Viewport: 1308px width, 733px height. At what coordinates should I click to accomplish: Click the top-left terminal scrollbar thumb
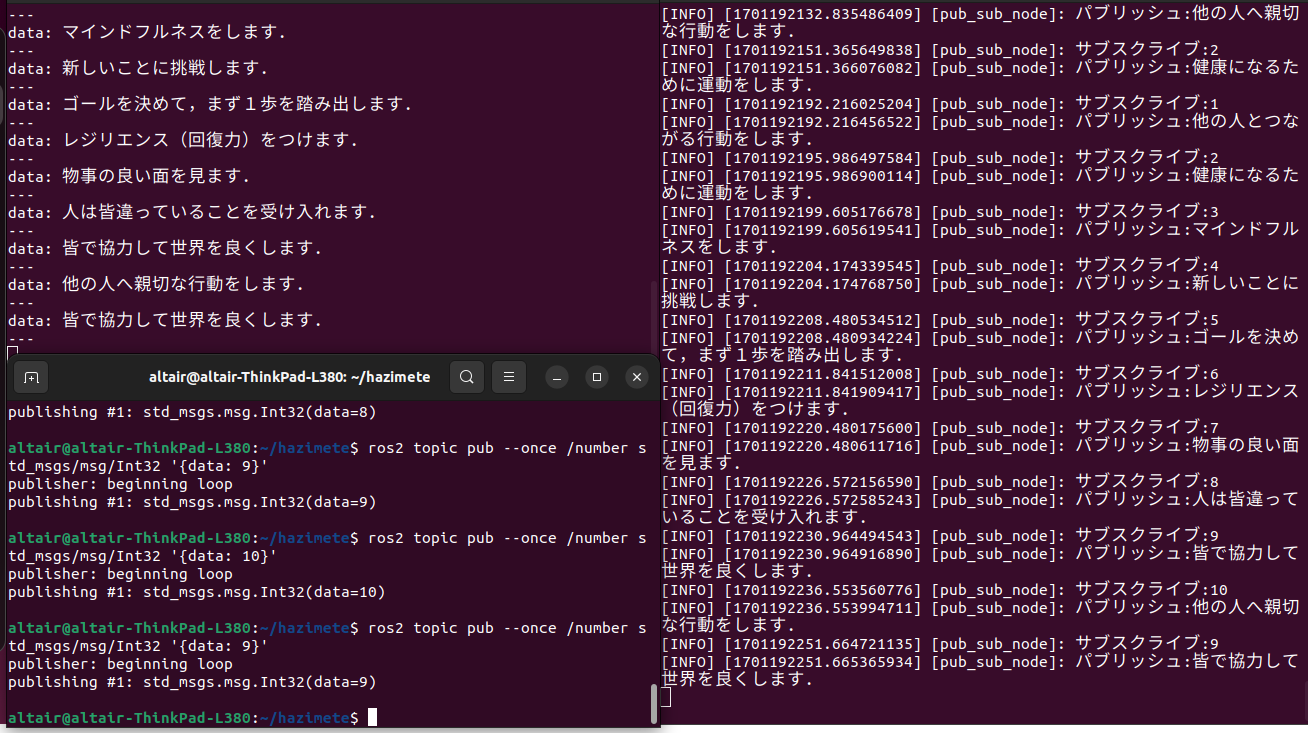[x=654, y=310]
